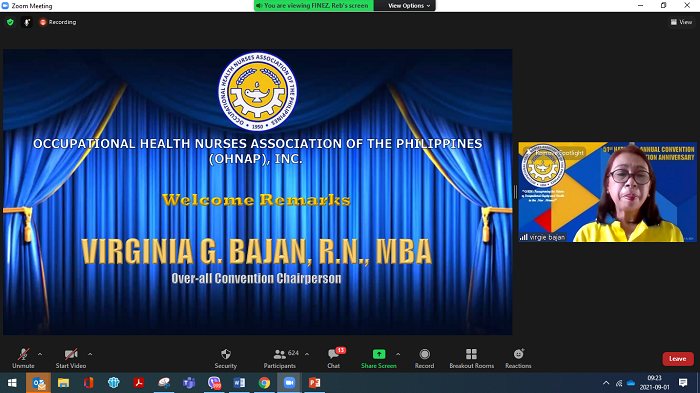Click the OneDrive cloud tray icon
The width and height of the screenshot is (700, 393).
(631, 383)
